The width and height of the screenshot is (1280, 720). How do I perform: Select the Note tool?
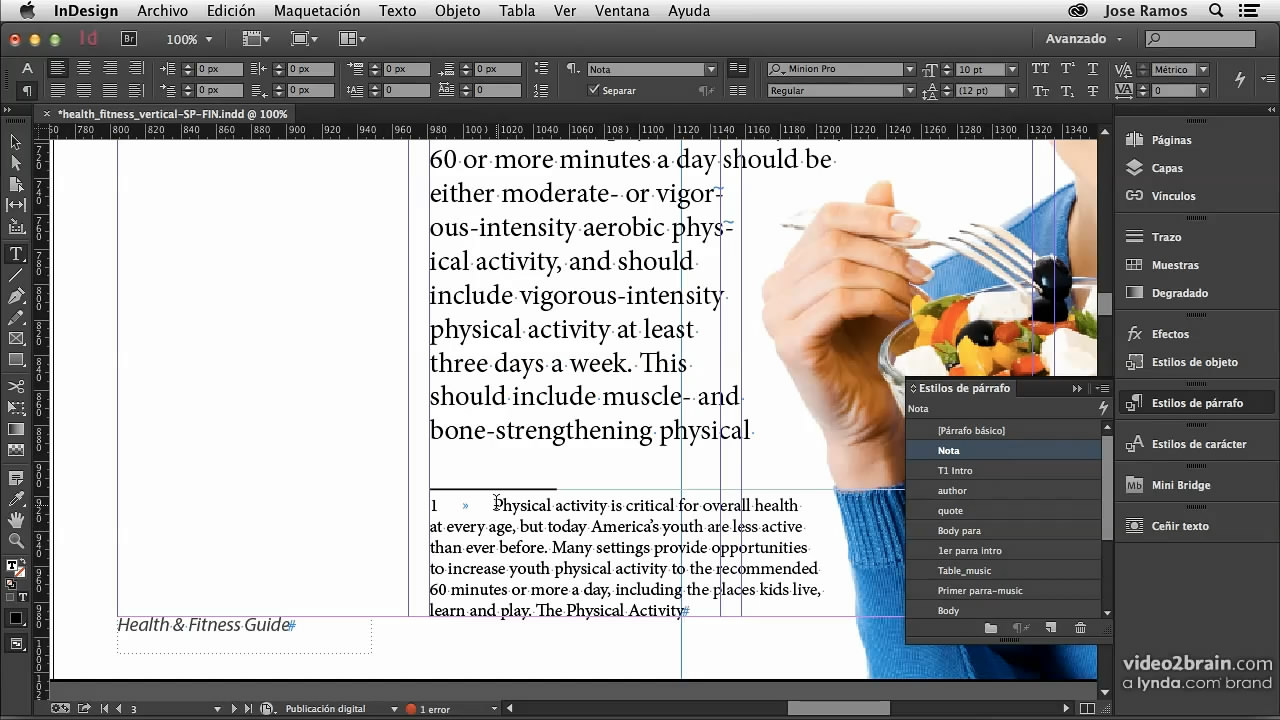click(16, 478)
